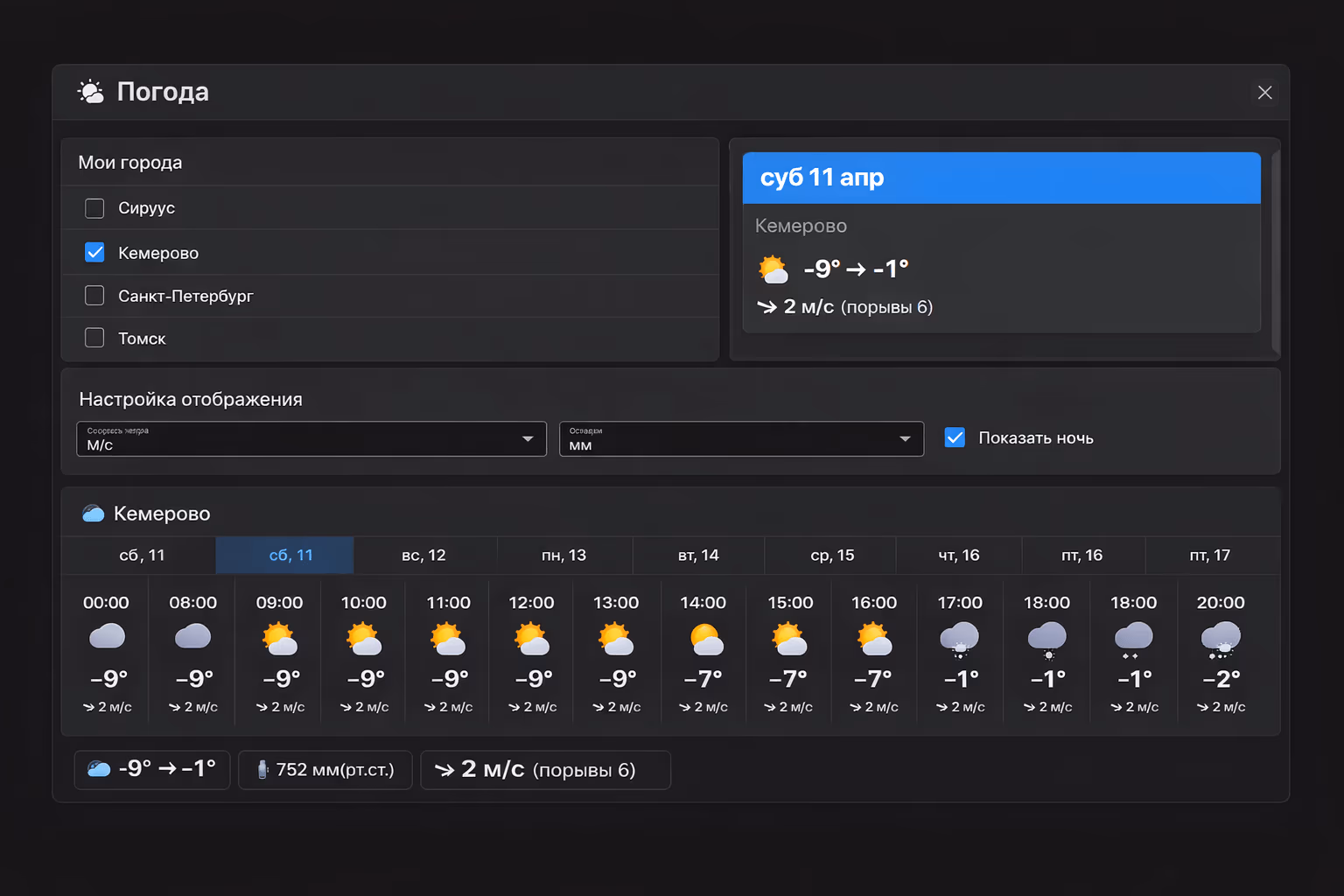Open the ср, 15 day tab
Viewport: 1344px width, 896px height.
pyautogui.click(x=831, y=556)
